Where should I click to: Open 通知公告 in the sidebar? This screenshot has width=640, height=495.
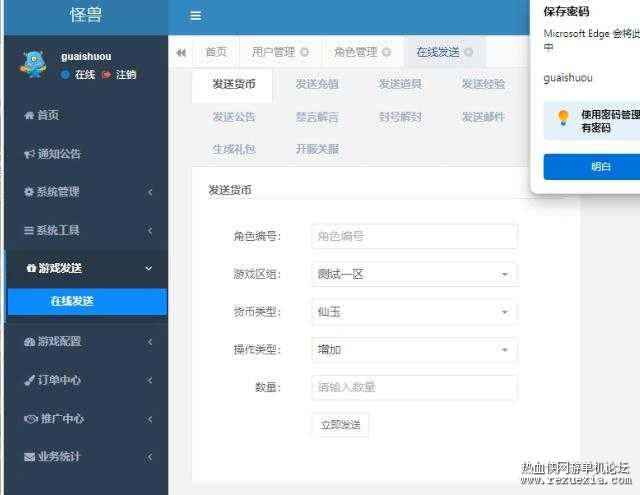pos(87,154)
